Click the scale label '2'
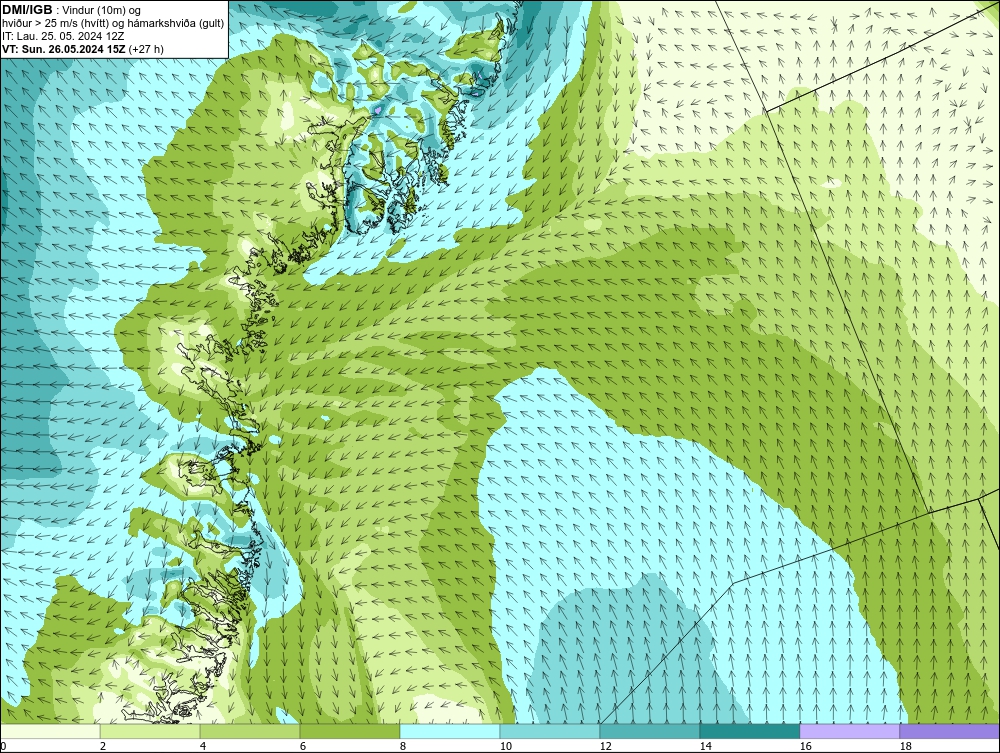 click(x=103, y=746)
